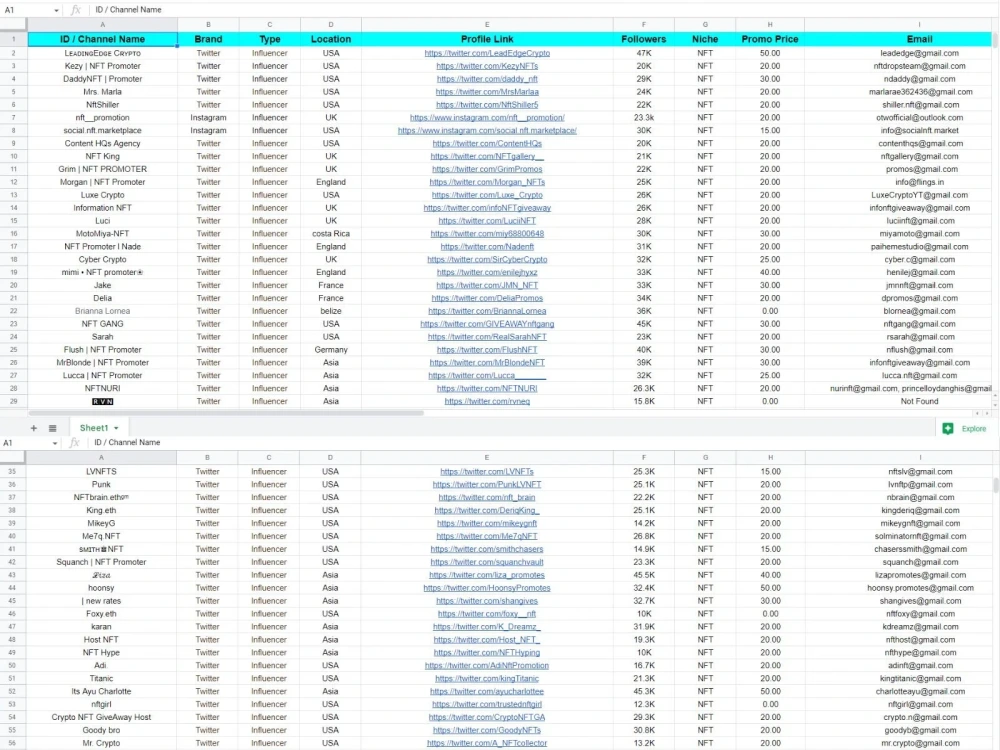The width and height of the screenshot is (1000, 750).
Task: Click the horizontal scrollbar above the Sheet1 tab
Action: coord(226,413)
